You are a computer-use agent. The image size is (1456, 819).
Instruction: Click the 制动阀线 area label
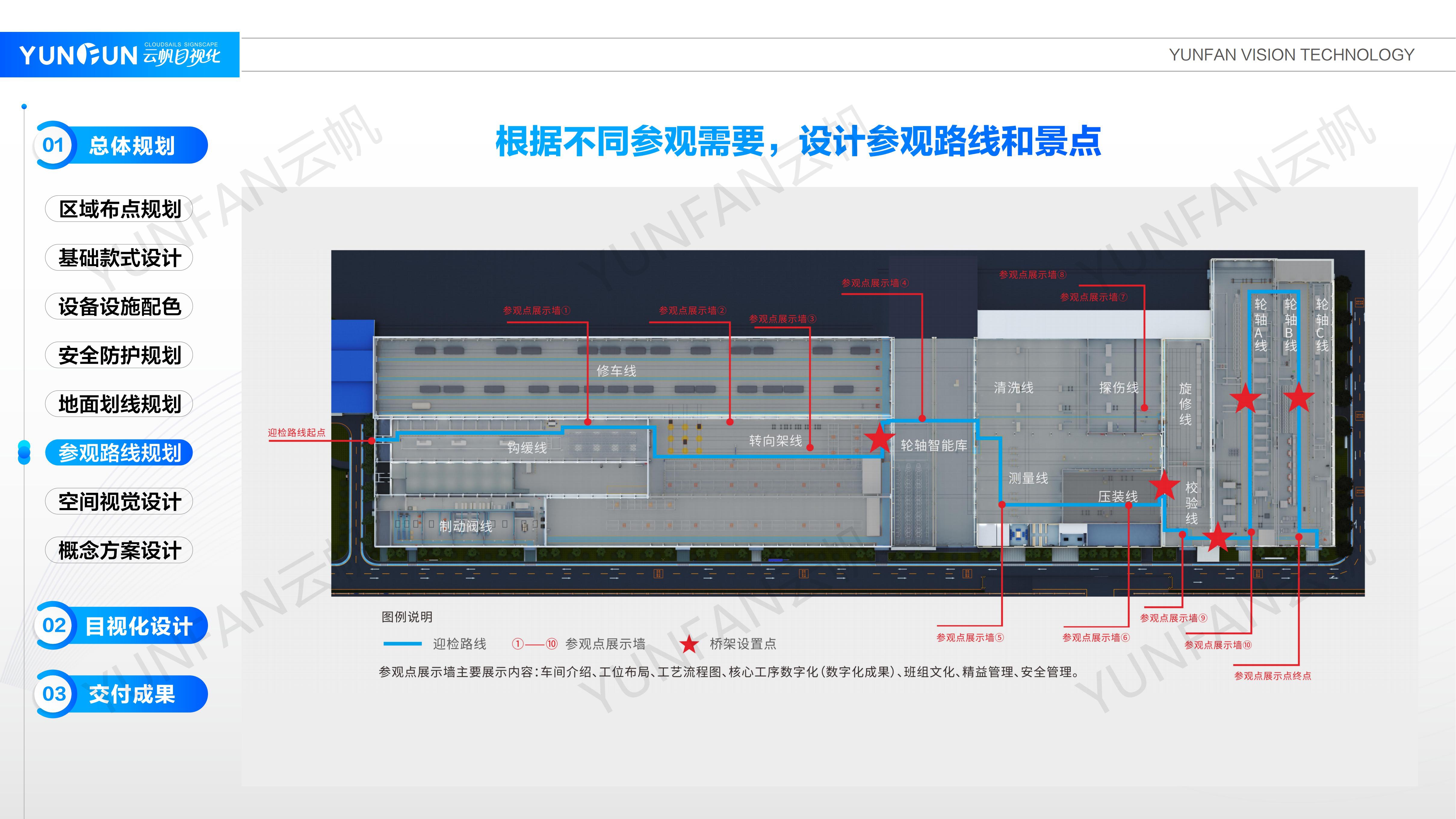[x=466, y=526]
